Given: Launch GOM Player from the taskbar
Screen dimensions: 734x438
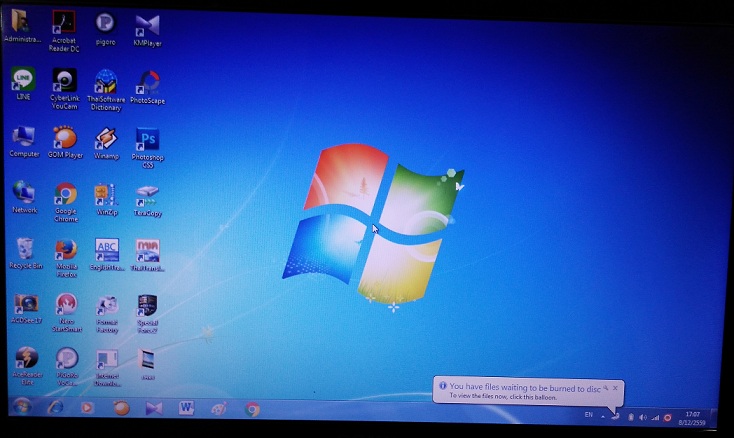Looking at the screenshot, I should pos(121,408).
